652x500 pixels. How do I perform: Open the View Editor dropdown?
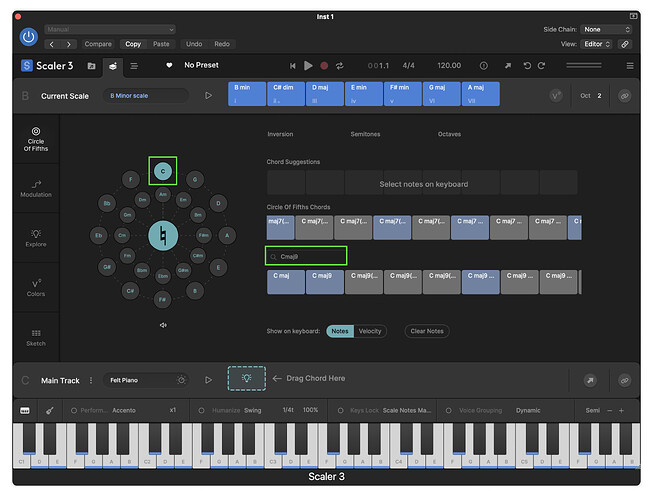(x=597, y=44)
